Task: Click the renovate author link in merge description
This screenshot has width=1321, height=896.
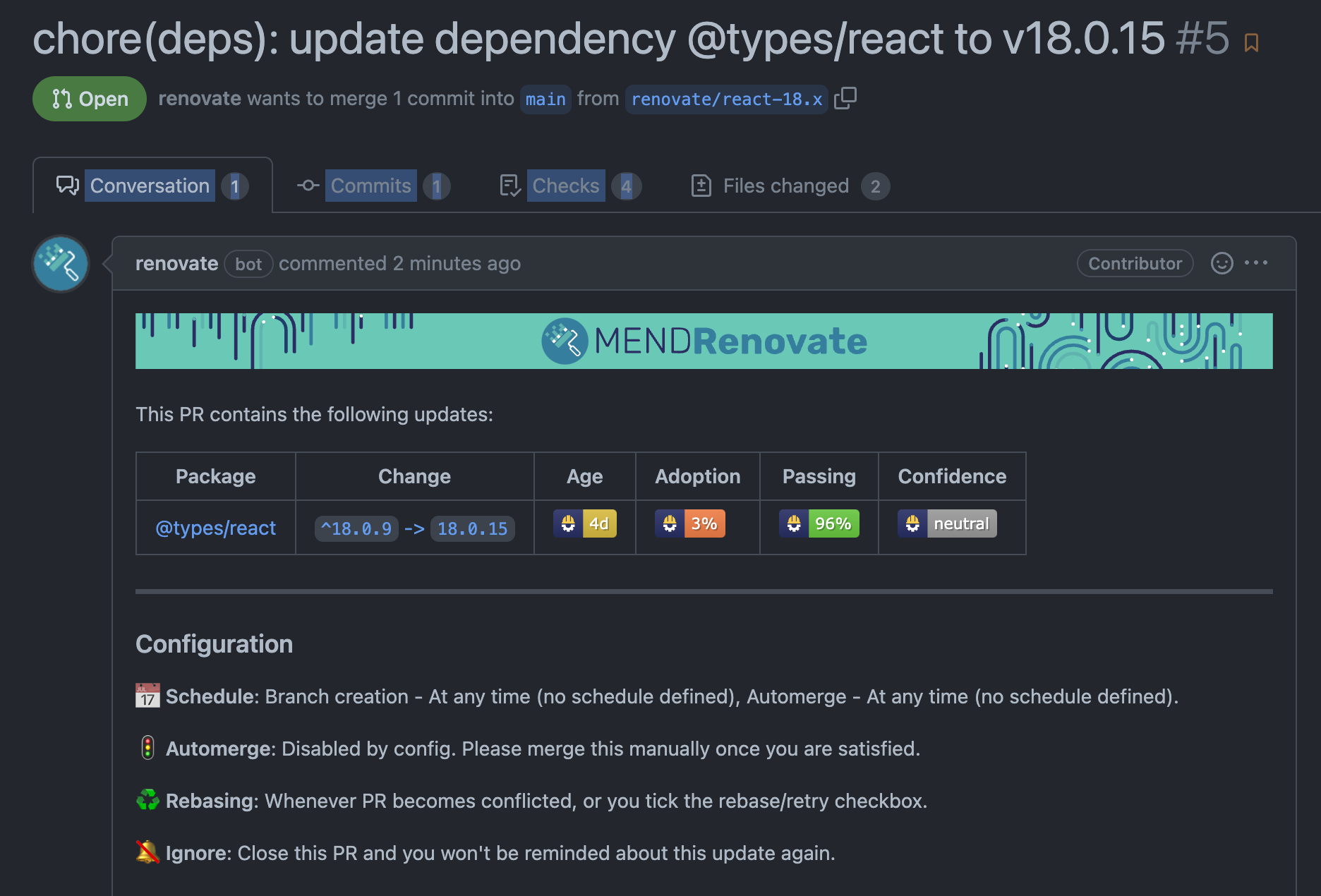Action: tap(200, 99)
